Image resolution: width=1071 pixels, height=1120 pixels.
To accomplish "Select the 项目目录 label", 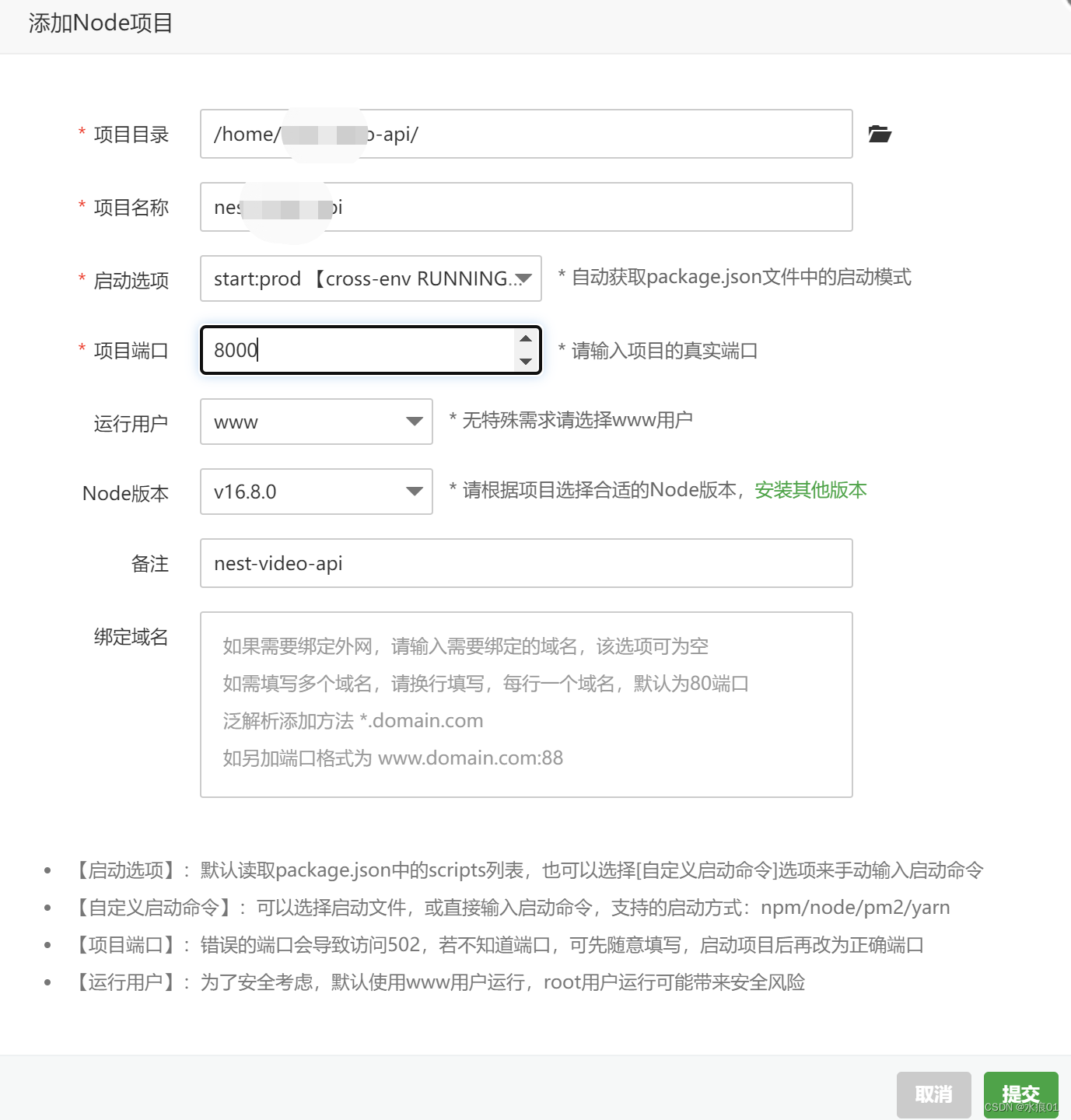I will pyautogui.click(x=131, y=135).
